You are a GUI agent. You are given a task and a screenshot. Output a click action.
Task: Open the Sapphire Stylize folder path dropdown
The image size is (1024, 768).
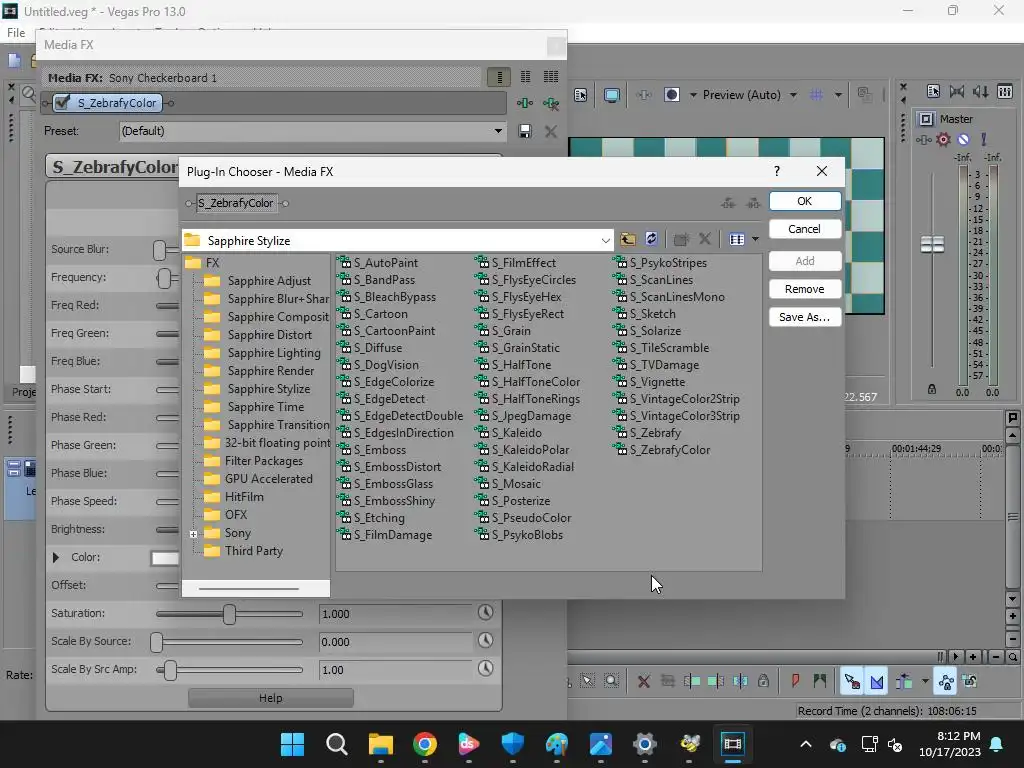(x=605, y=240)
